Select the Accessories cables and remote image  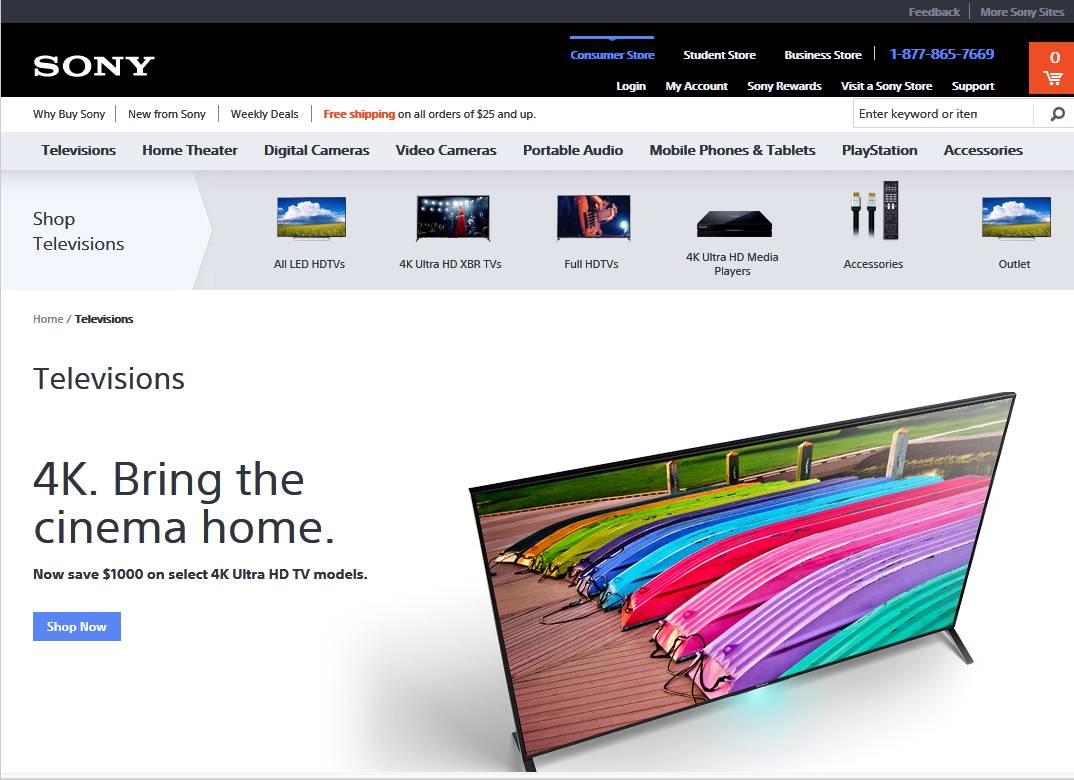(874, 210)
